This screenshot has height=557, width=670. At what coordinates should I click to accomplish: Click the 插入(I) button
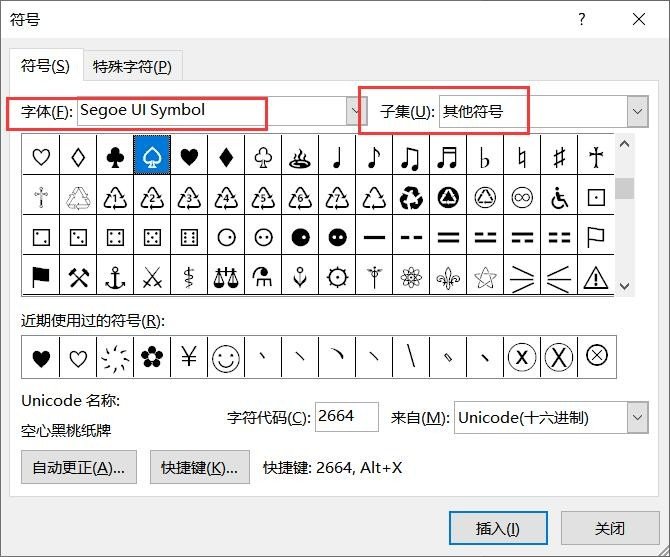498,528
